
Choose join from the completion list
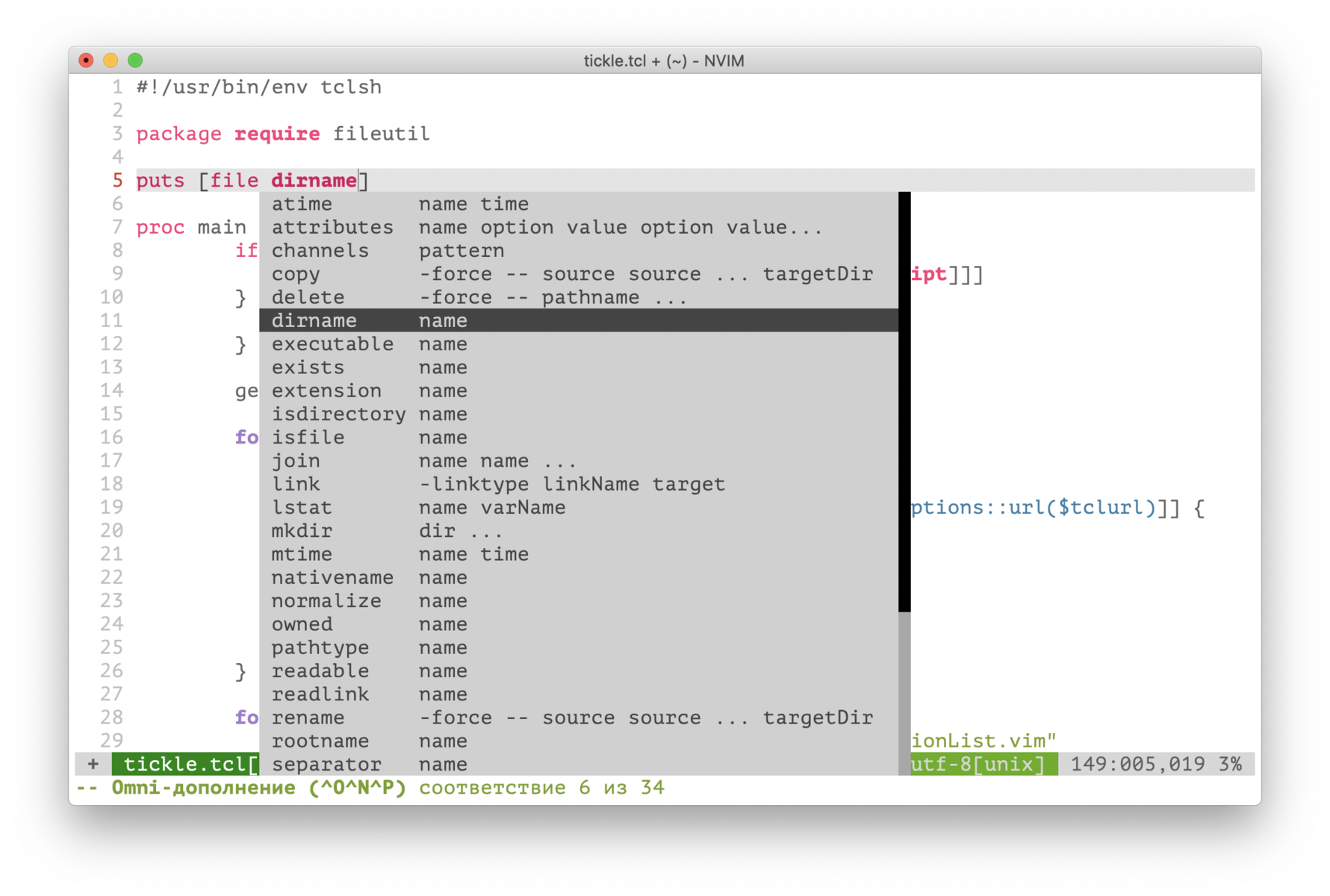(x=579, y=461)
